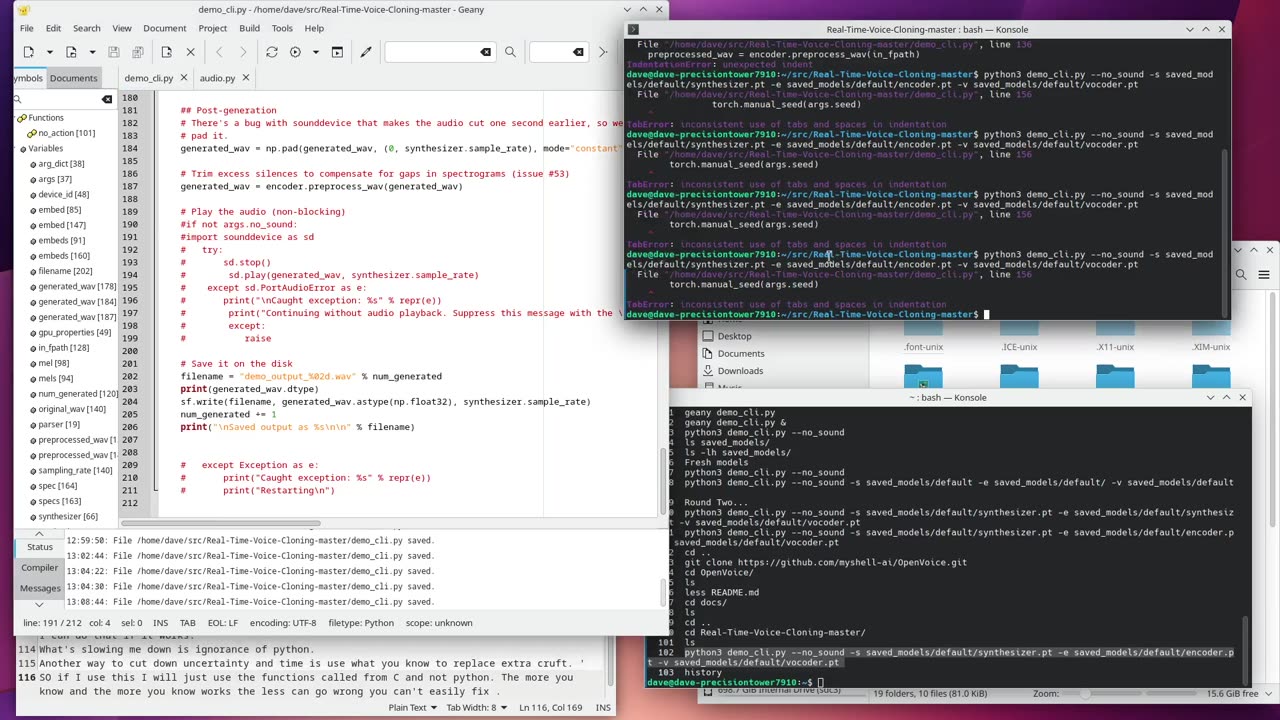Click the Open file icon in Geany
1280x720 pixels.
click(71, 52)
